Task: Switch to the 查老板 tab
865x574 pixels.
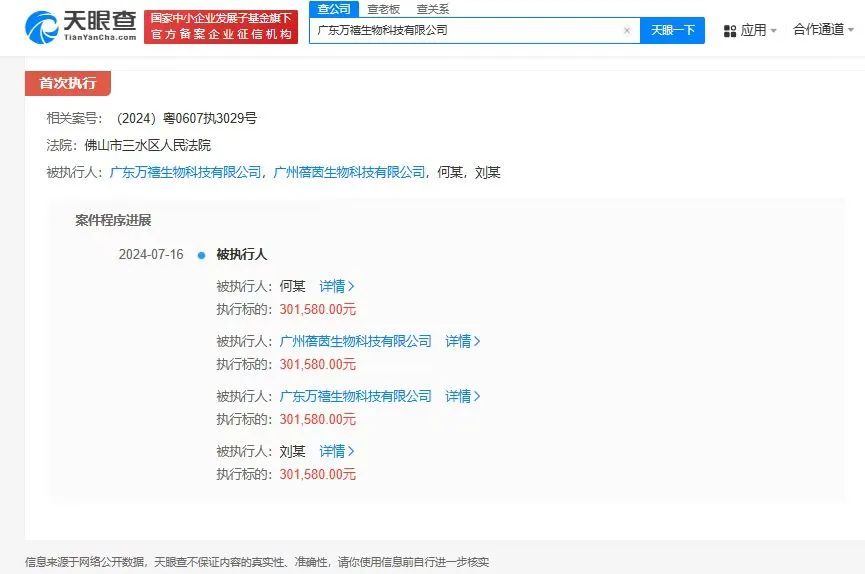Action: point(383,9)
